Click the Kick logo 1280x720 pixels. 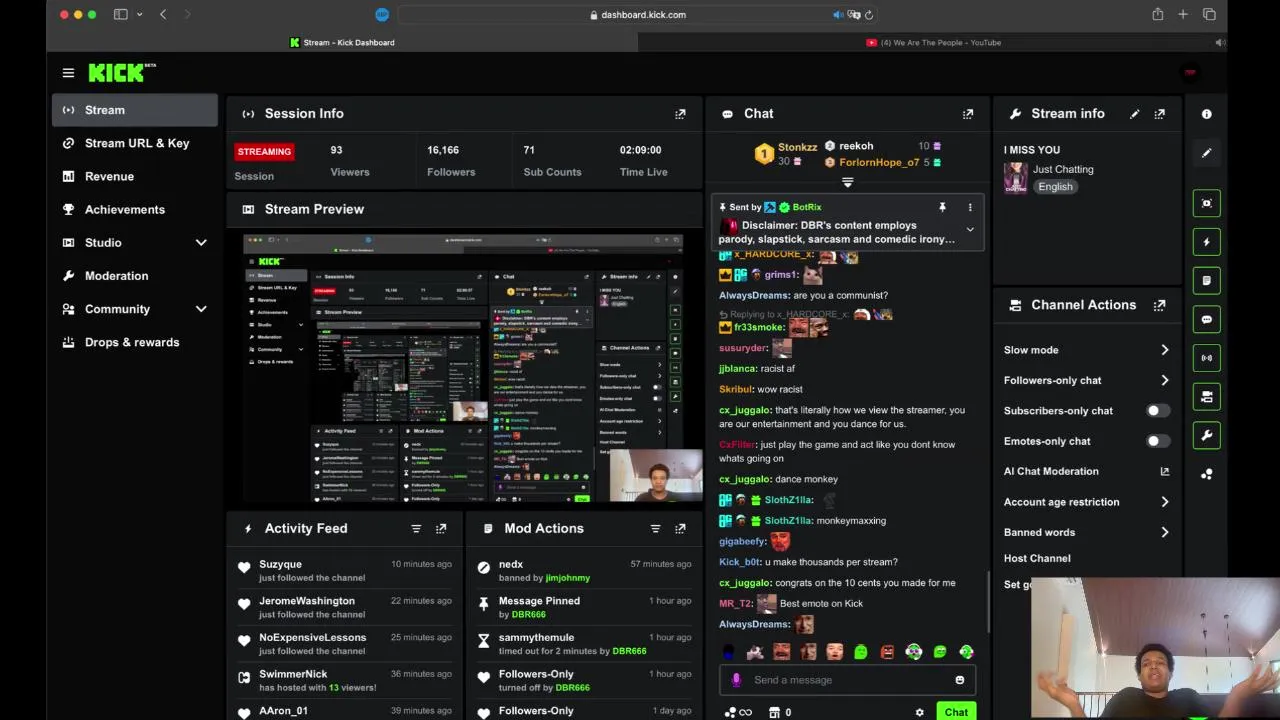coord(122,72)
